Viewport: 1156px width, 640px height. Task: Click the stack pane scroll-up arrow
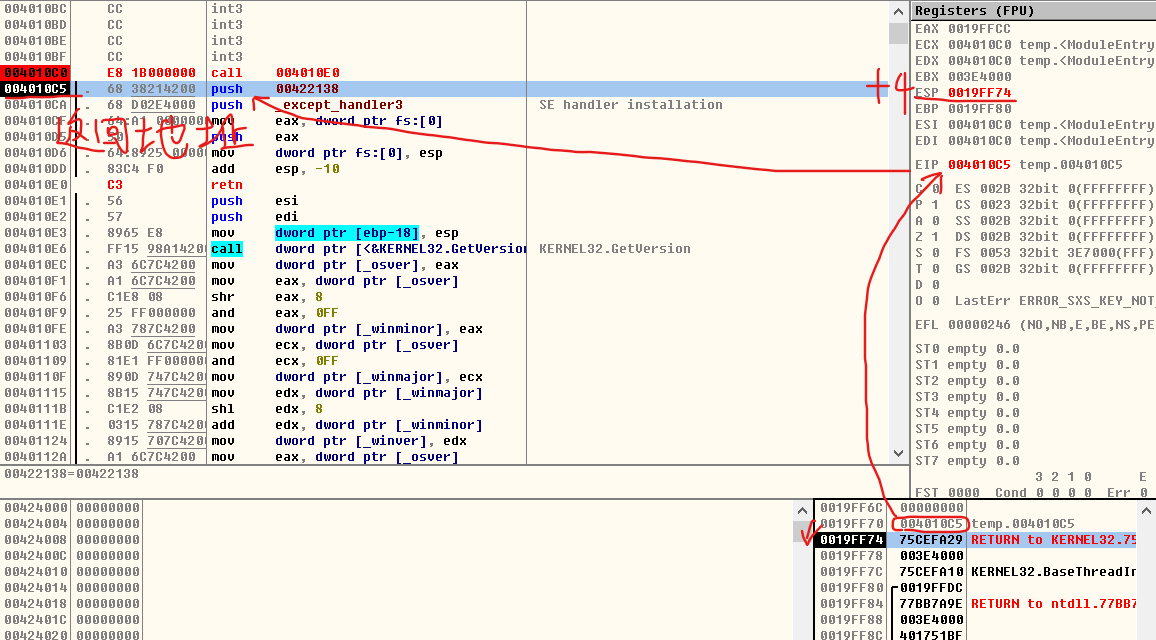[1148, 510]
